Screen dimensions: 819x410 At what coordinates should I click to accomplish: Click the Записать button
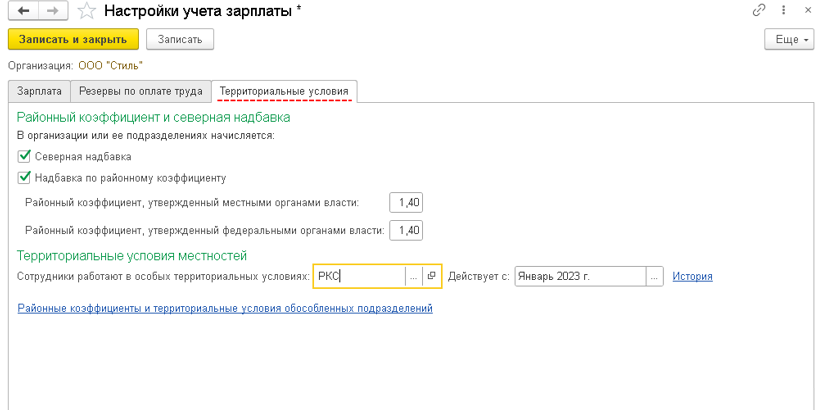(x=180, y=39)
